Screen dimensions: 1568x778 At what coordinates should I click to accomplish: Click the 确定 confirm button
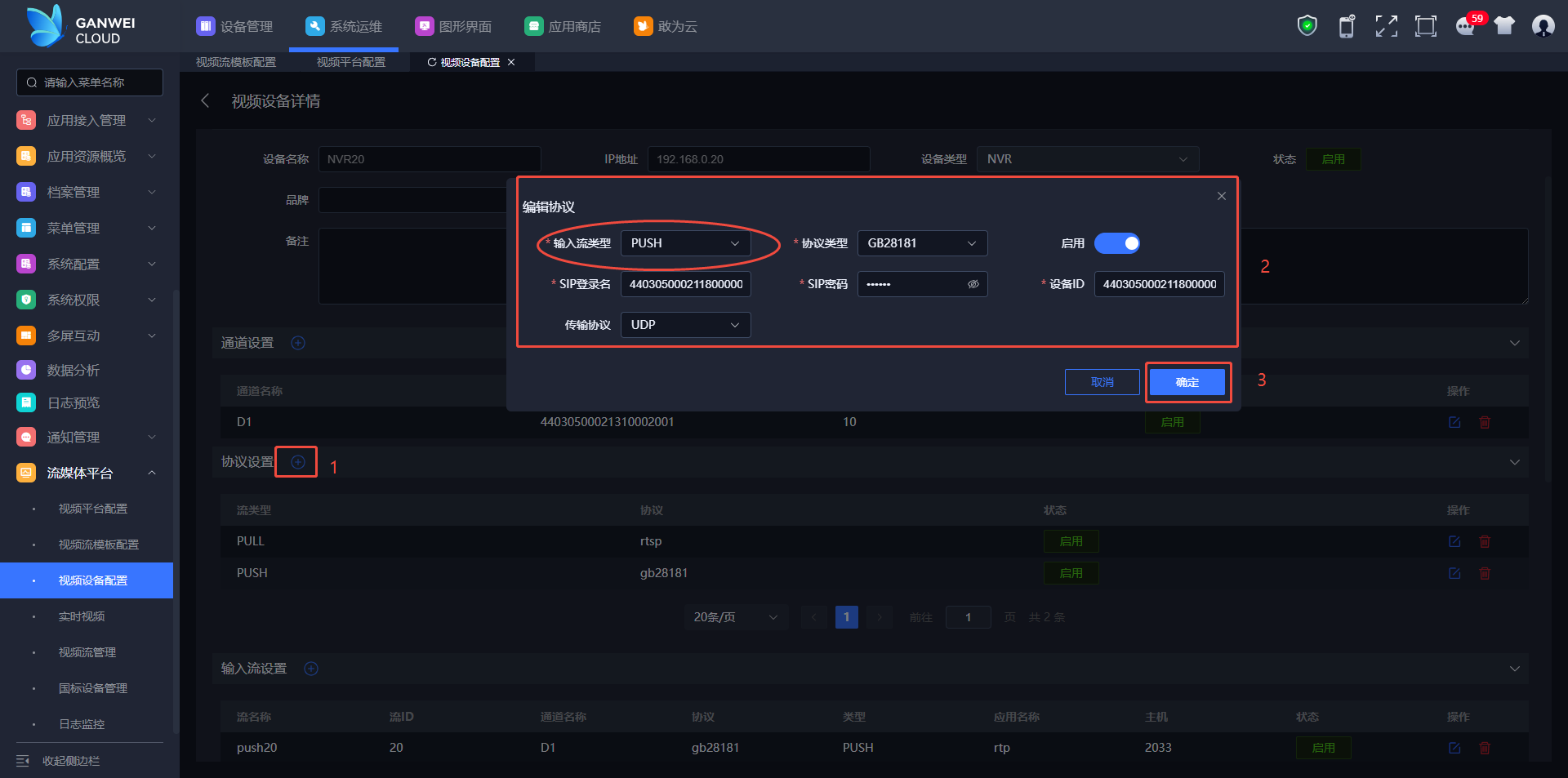tap(1187, 382)
